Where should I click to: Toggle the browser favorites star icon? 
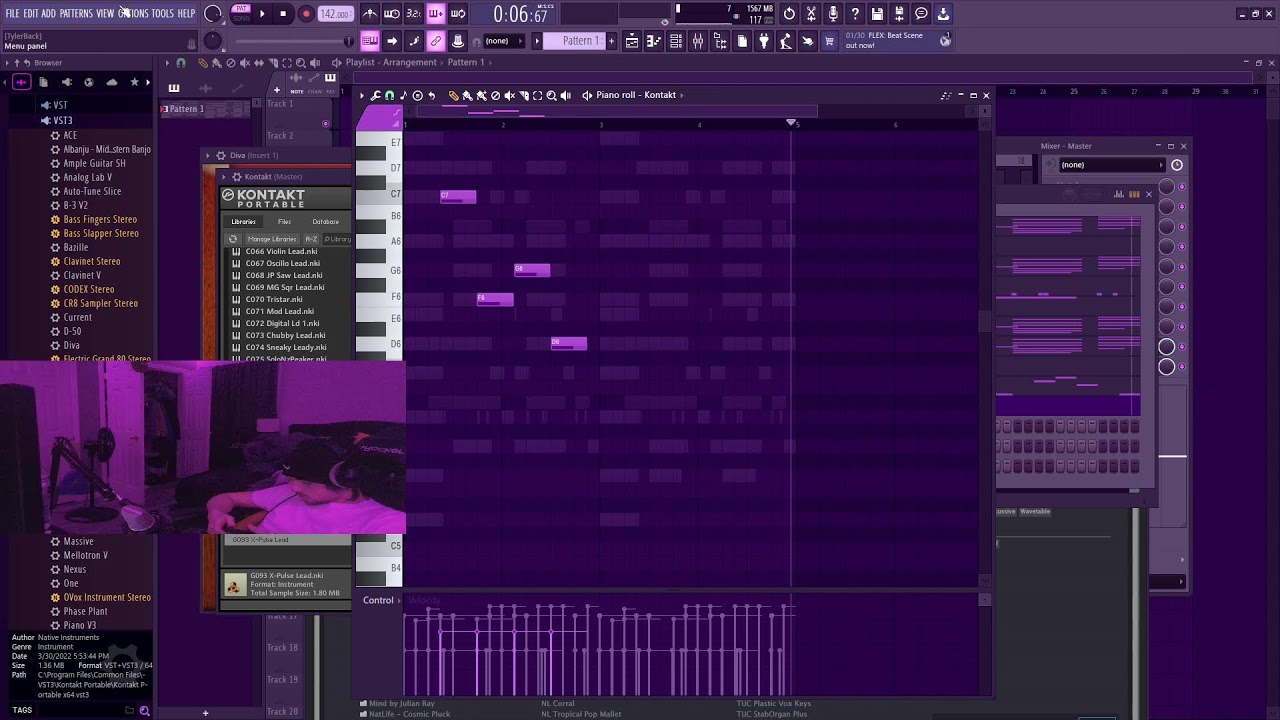point(134,82)
